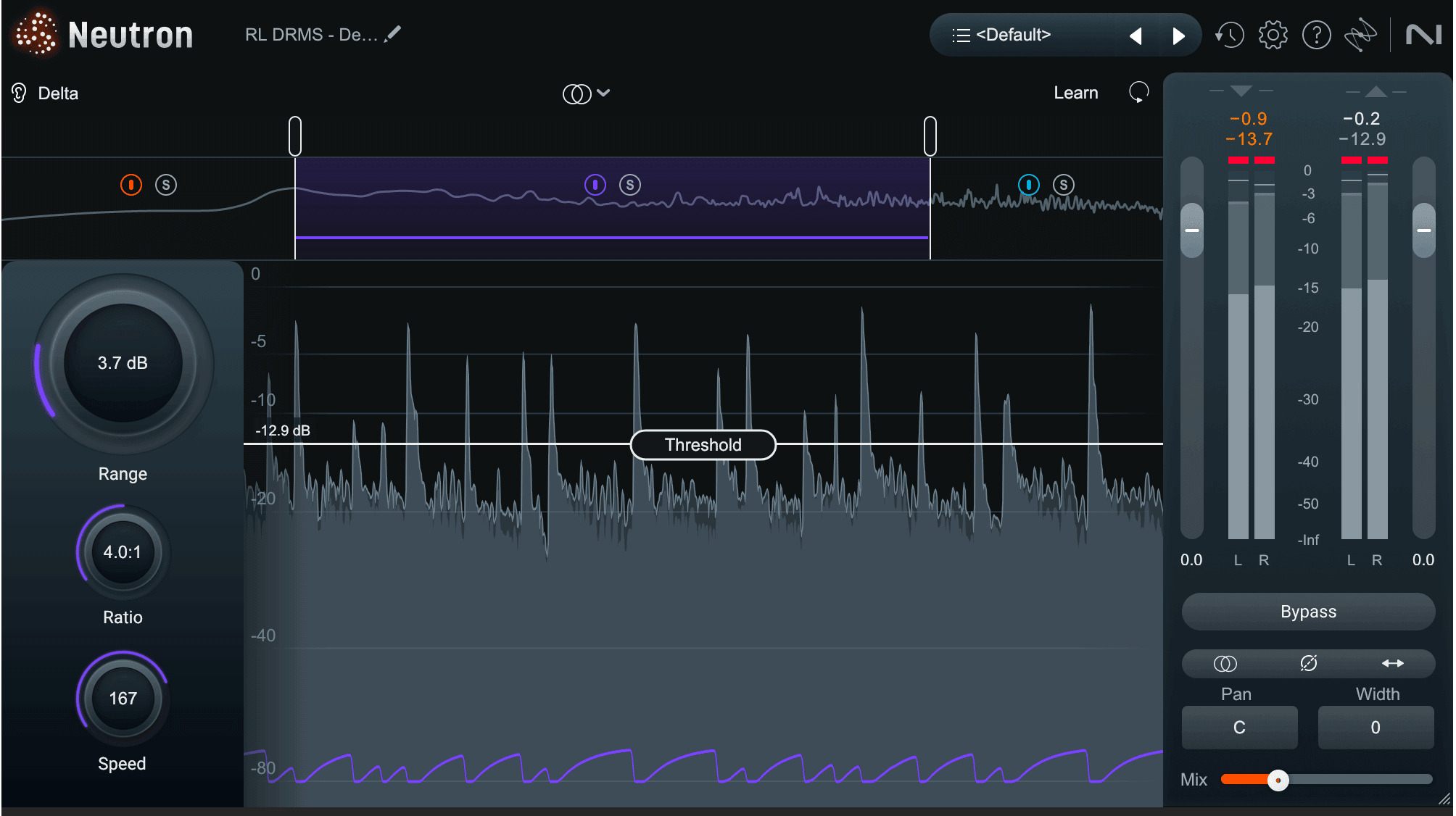
Task: Click the Neutron logo icon
Action: pyautogui.click(x=36, y=33)
